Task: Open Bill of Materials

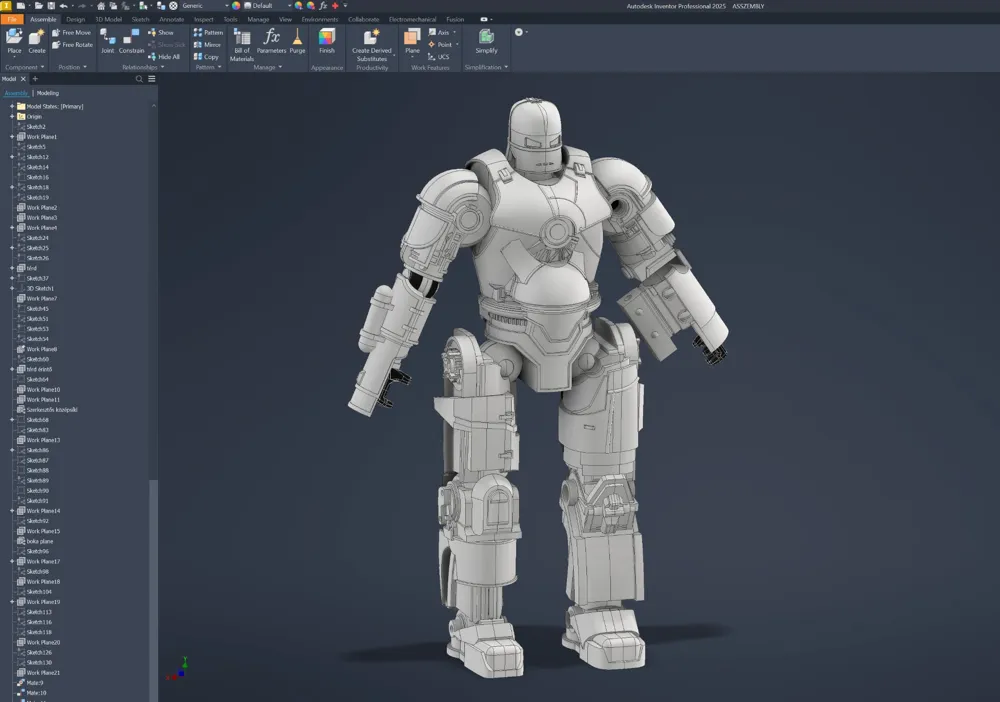Action: pyautogui.click(x=242, y=45)
